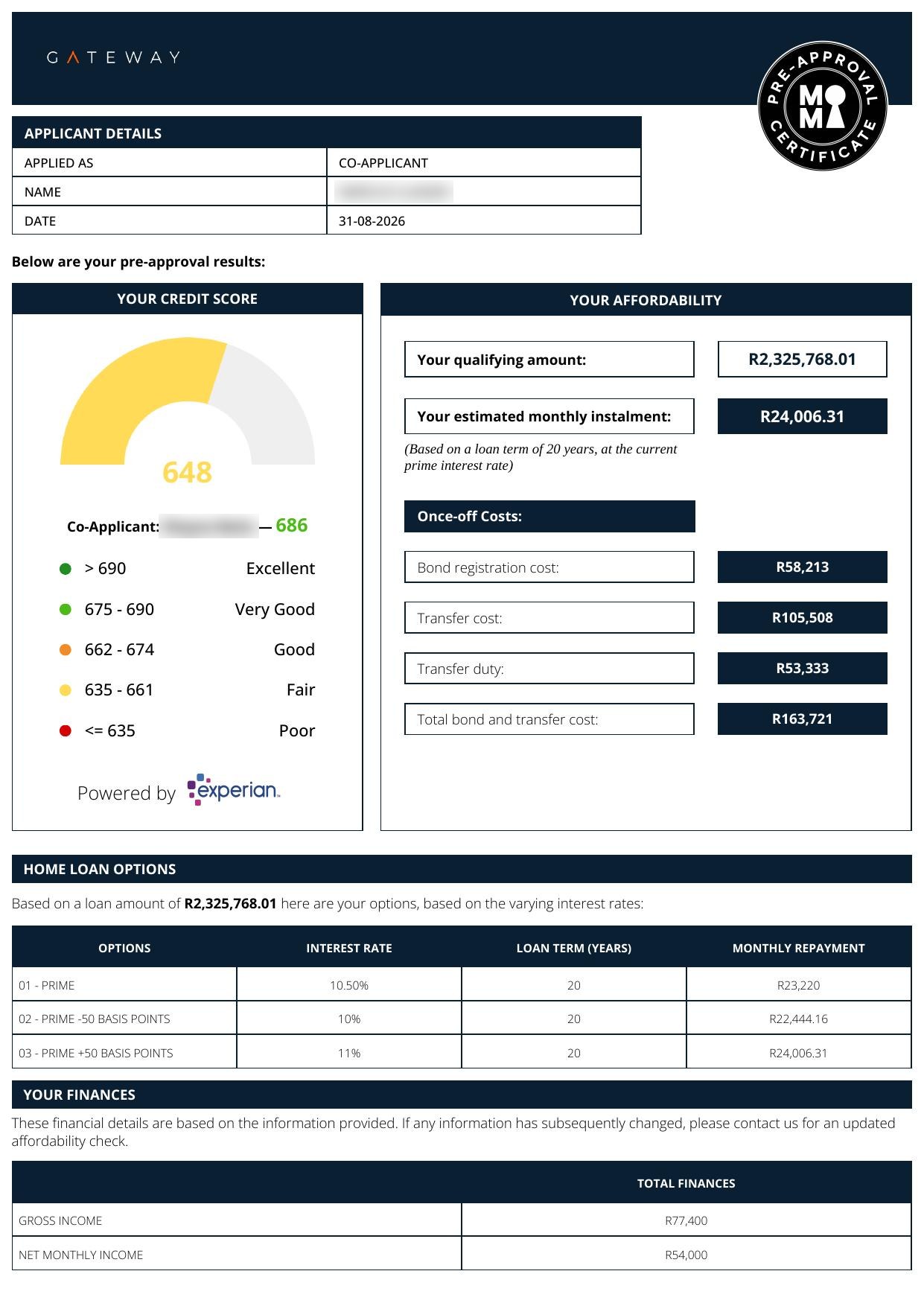Click the LOAN TERM (YEARS) column header

coord(574,948)
